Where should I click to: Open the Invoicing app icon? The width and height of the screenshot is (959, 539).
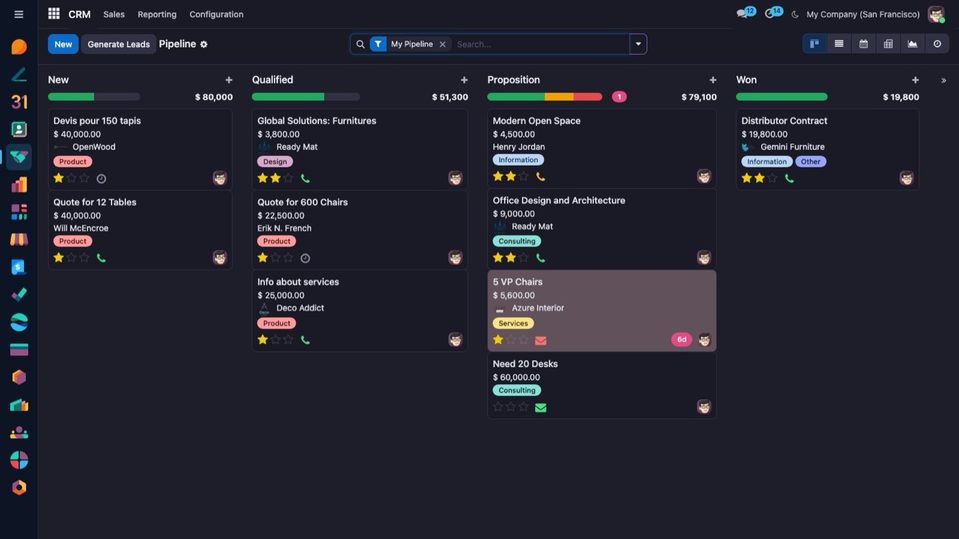(19, 267)
